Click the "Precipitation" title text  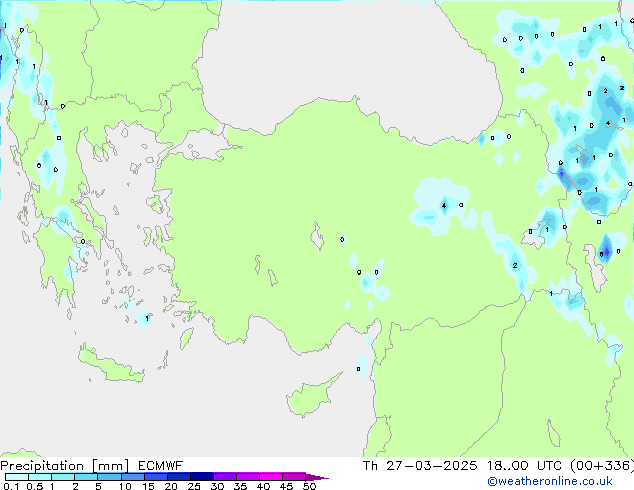[x=42, y=466]
